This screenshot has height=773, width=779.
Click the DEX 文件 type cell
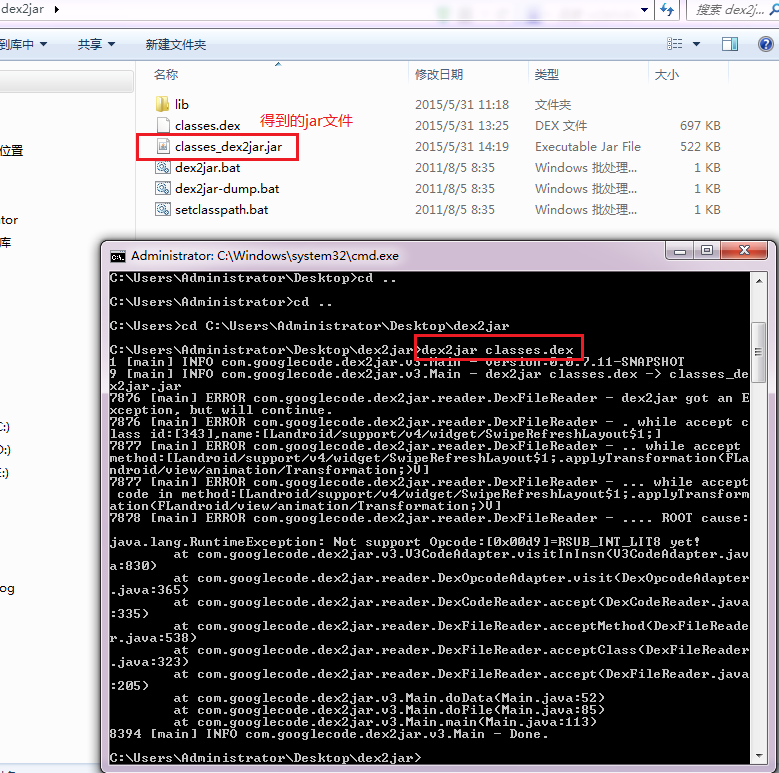(x=561, y=126)
